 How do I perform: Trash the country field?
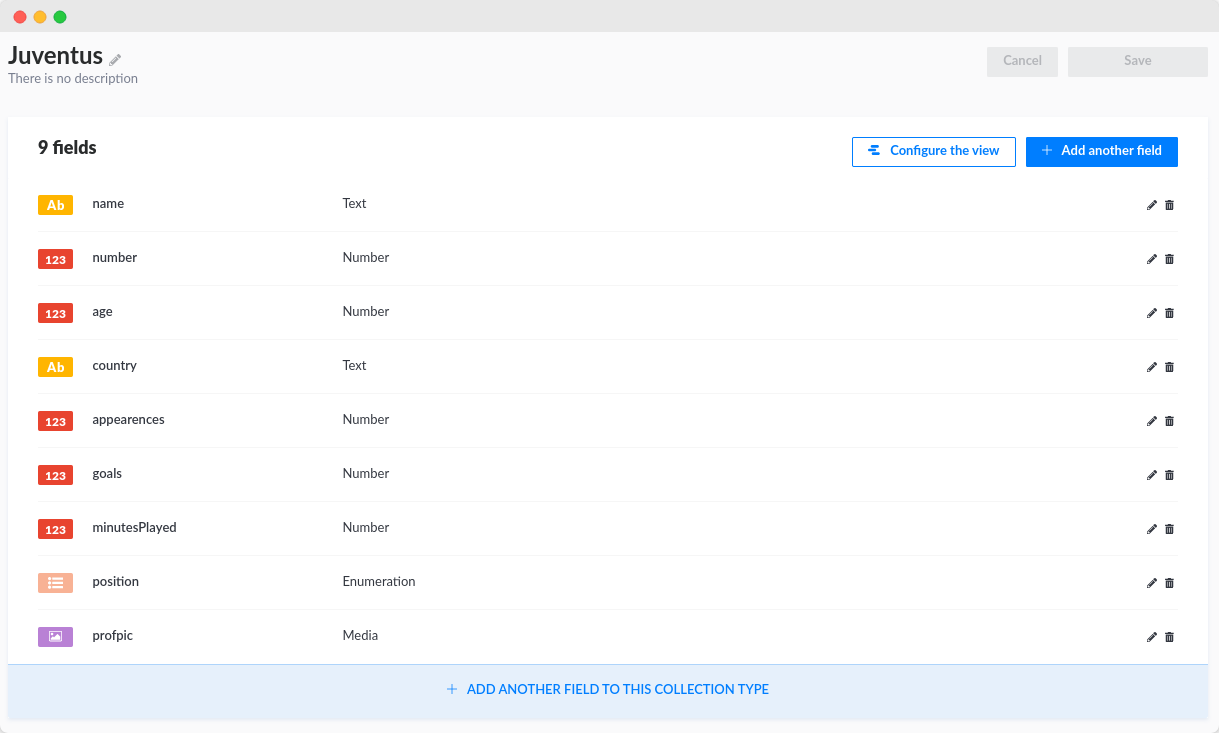pyautogui.click(x=1170, y=367)
